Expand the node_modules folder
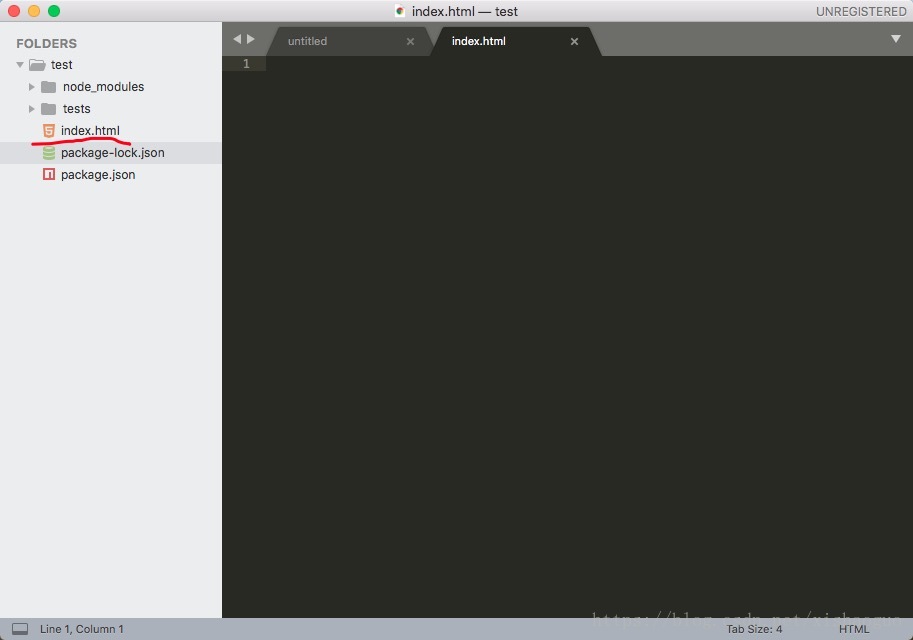Image resolution: width=913 pixels, height=640 pixels. tap(31, 87)
